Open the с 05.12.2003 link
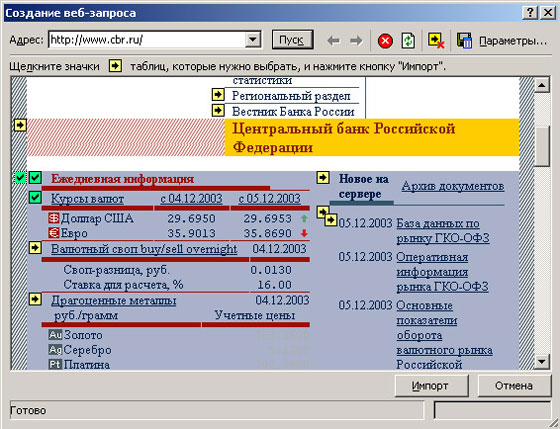This screenshot has height=429, width=560. pyautogui.click(x=270, y=199)
